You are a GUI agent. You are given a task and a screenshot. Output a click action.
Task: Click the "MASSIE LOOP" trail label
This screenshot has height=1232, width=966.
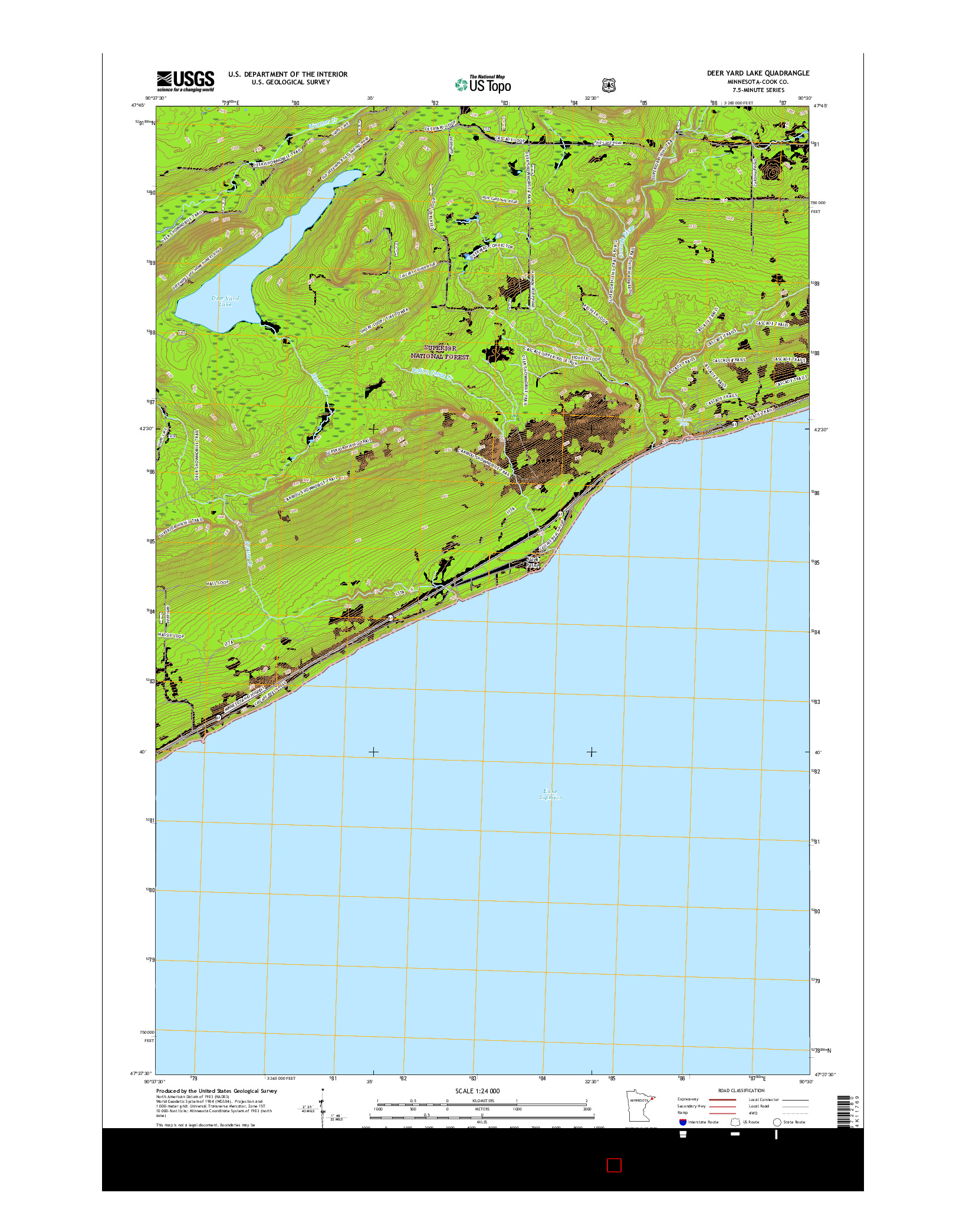tap(171, 635)
